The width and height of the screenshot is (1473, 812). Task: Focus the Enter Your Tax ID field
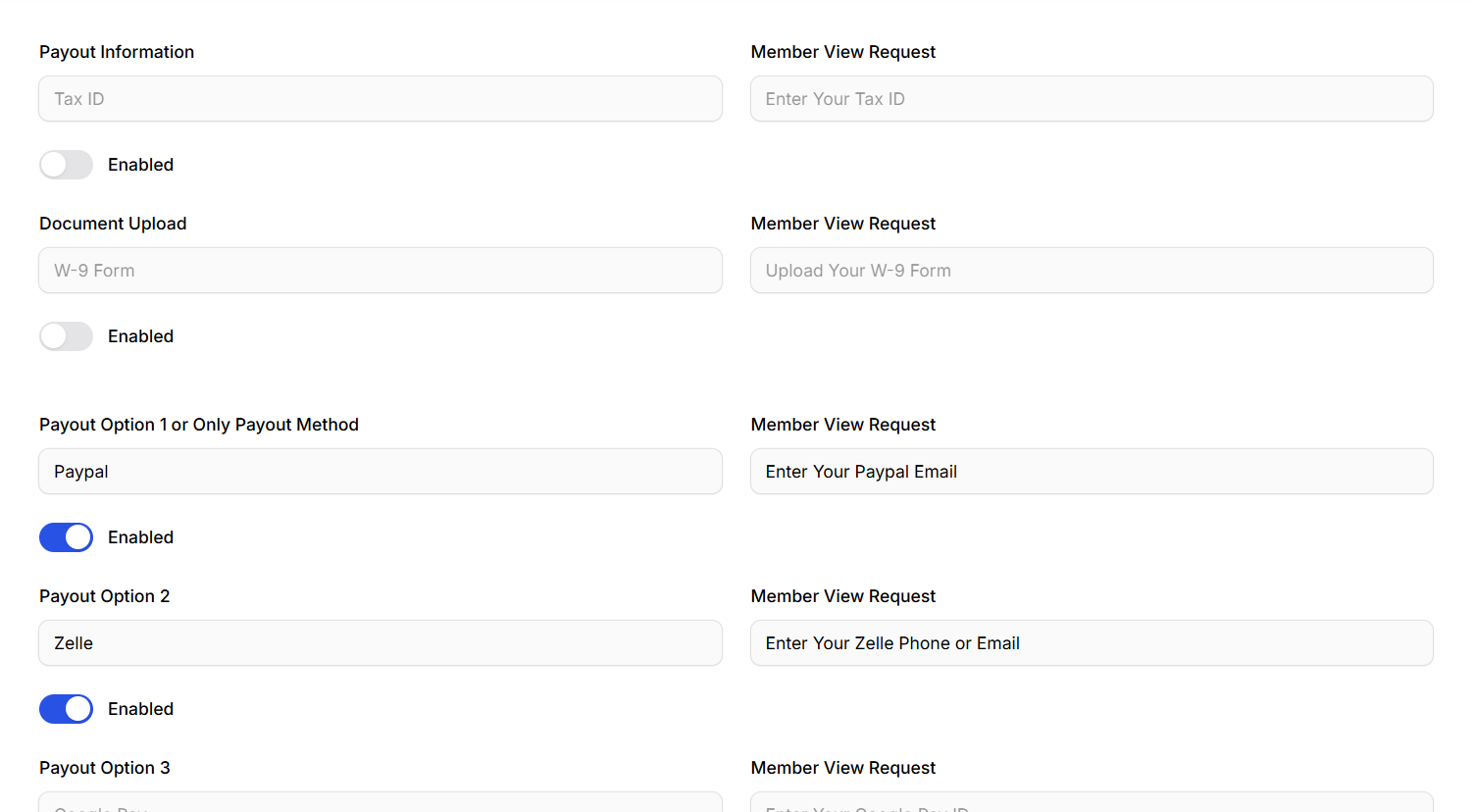[1092, 99]
